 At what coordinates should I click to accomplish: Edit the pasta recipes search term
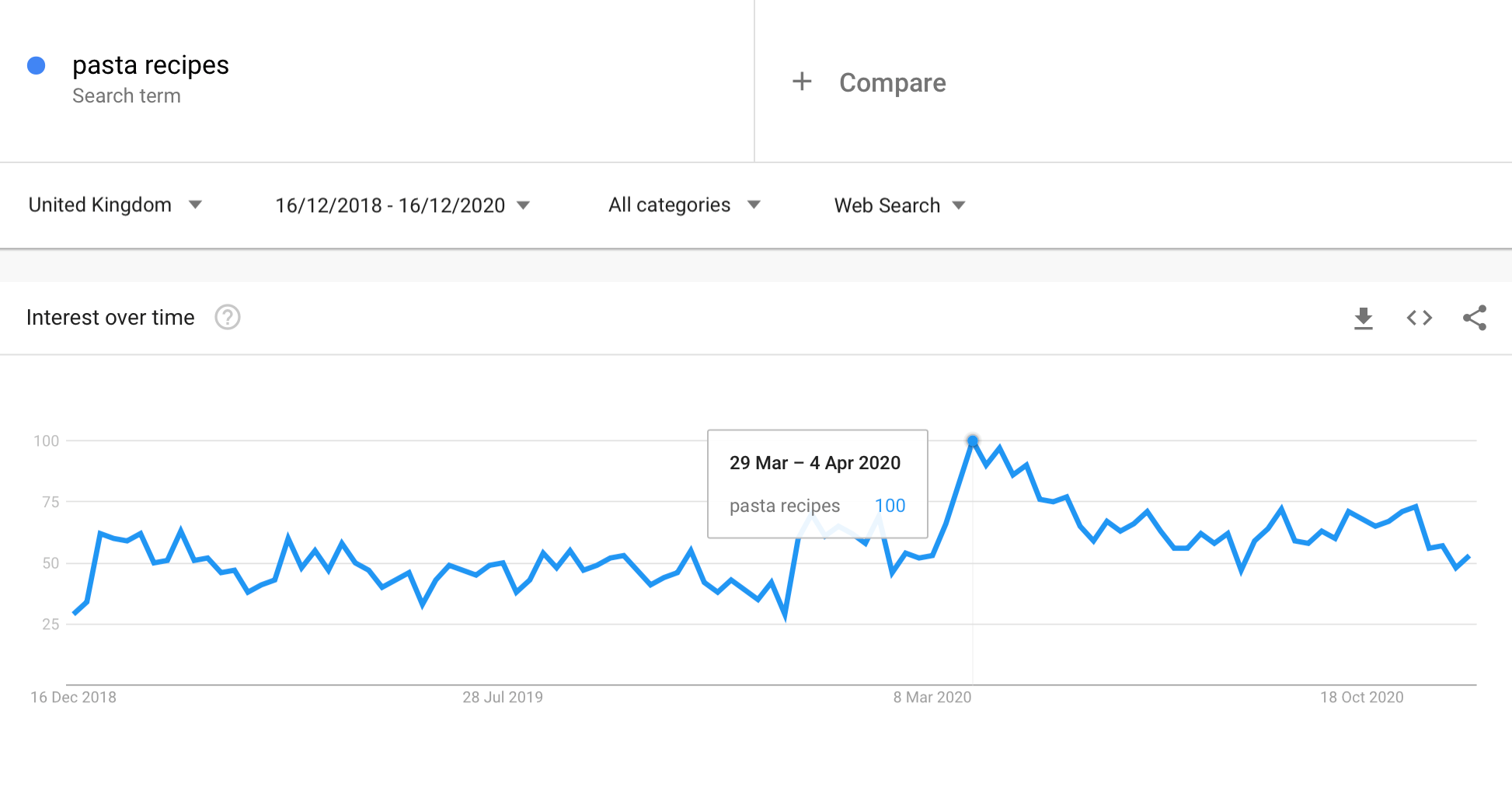[151, 65]
